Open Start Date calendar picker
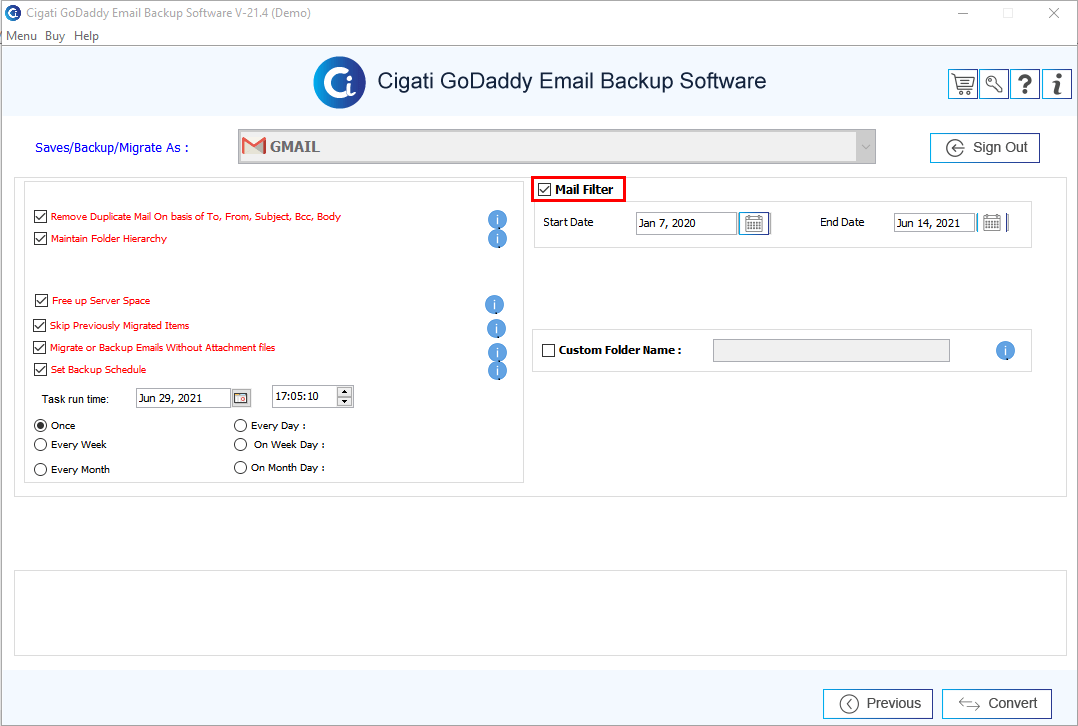The image size is (1078, 726). click(x=754, y=223)
